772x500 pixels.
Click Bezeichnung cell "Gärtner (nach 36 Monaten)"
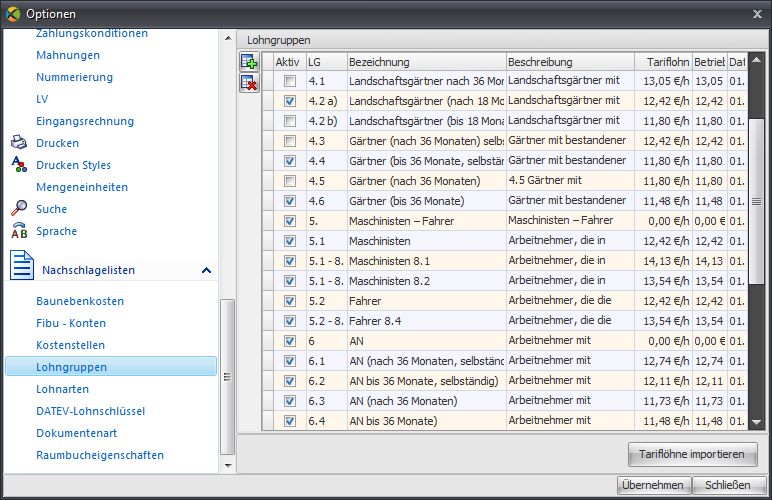coord(427,181)
